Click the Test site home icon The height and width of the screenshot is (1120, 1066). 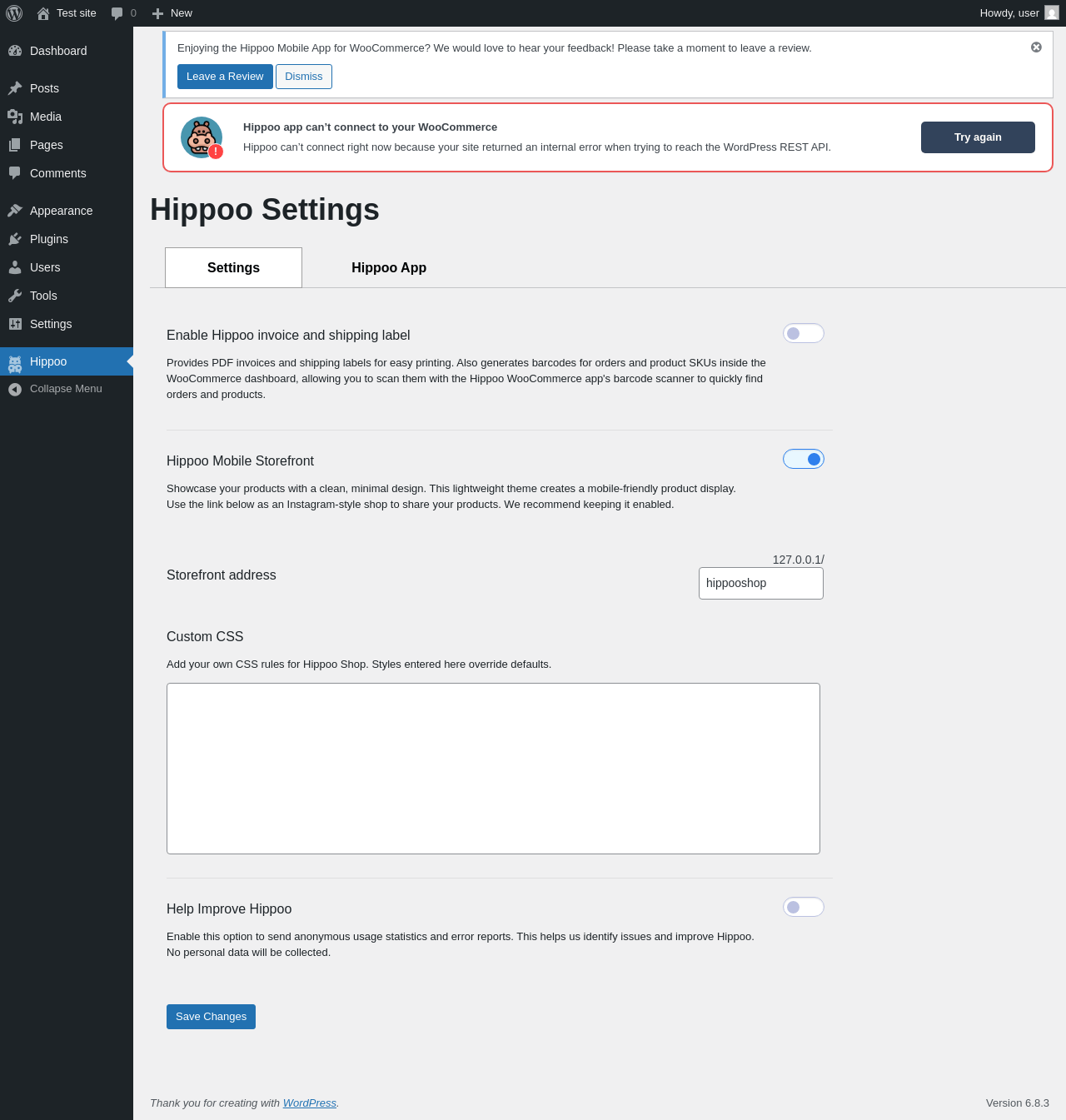43,13
